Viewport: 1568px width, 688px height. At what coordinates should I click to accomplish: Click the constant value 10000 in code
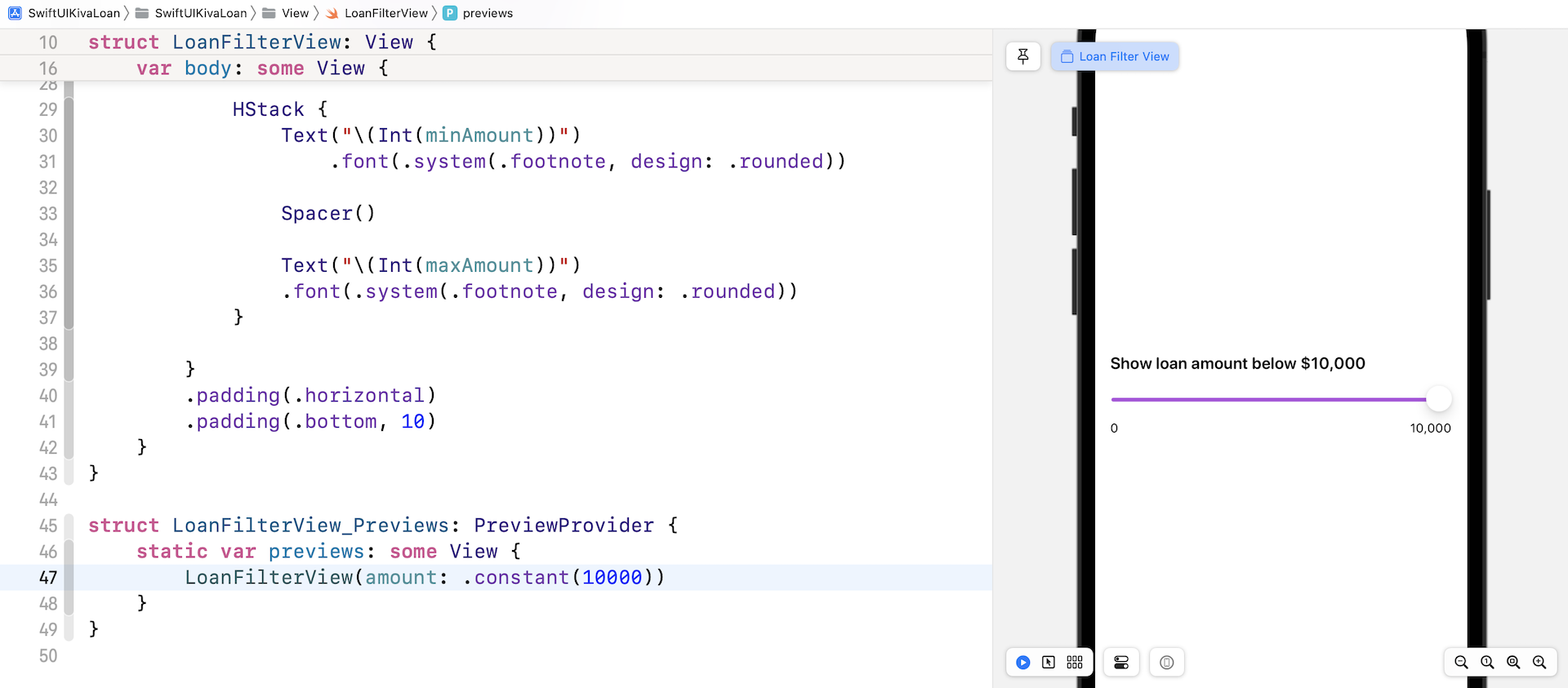(x=612, y=578)
